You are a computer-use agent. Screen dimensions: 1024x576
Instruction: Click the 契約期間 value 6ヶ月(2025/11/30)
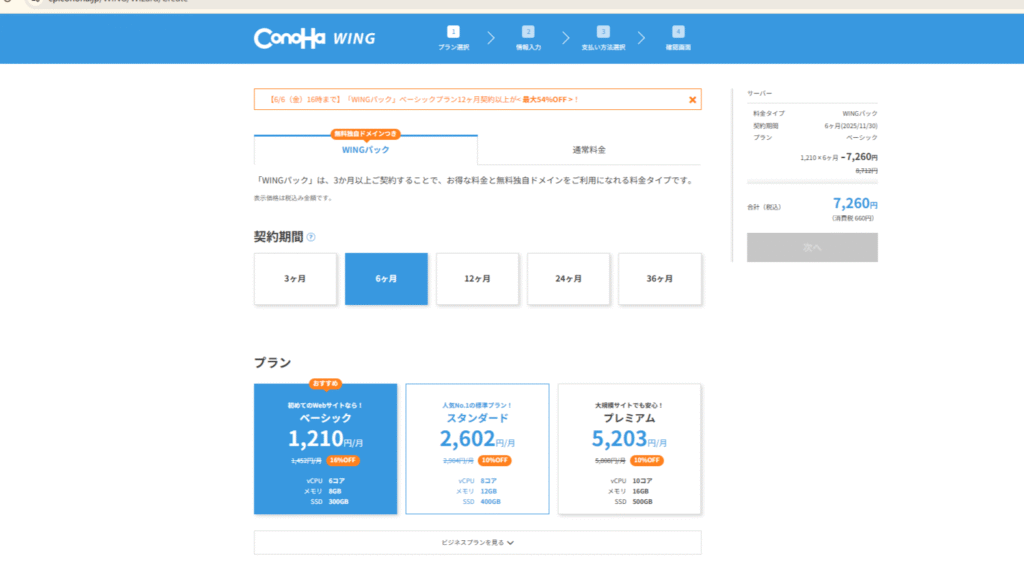[850, 126]
